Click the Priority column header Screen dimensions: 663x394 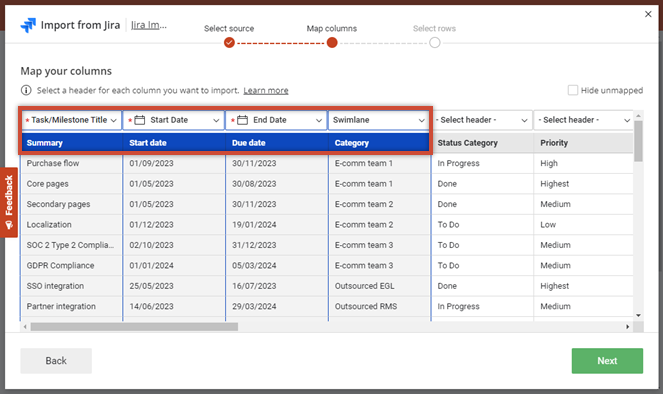[584, 143]
